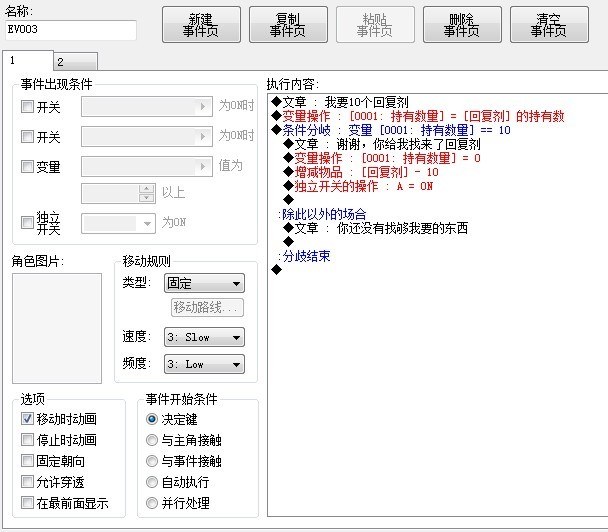Screen dimensions: 608x532
Task: Enable the 变量 condition checkbox
Action: pyautogui.click(x=27, y=167)
